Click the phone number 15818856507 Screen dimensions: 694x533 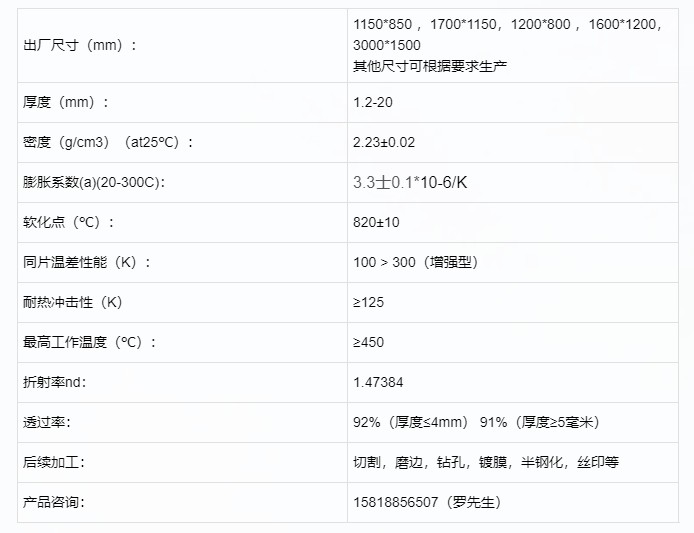[x=396, y=502]
